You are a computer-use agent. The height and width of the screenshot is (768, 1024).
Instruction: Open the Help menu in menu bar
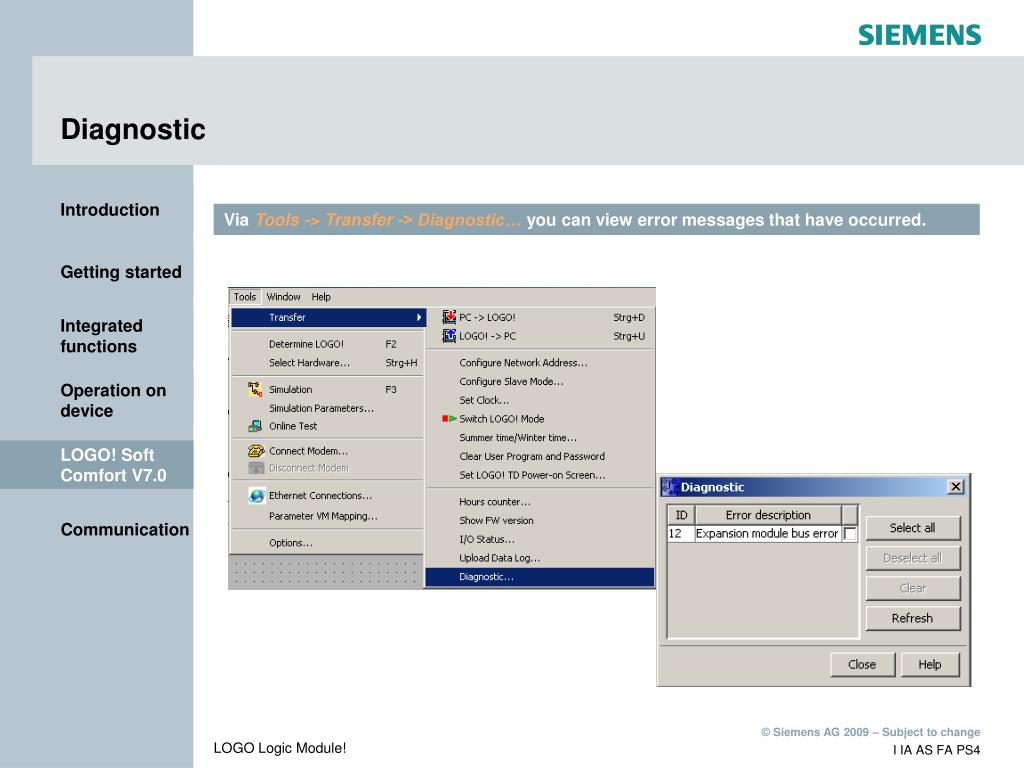tap(321, 296)
